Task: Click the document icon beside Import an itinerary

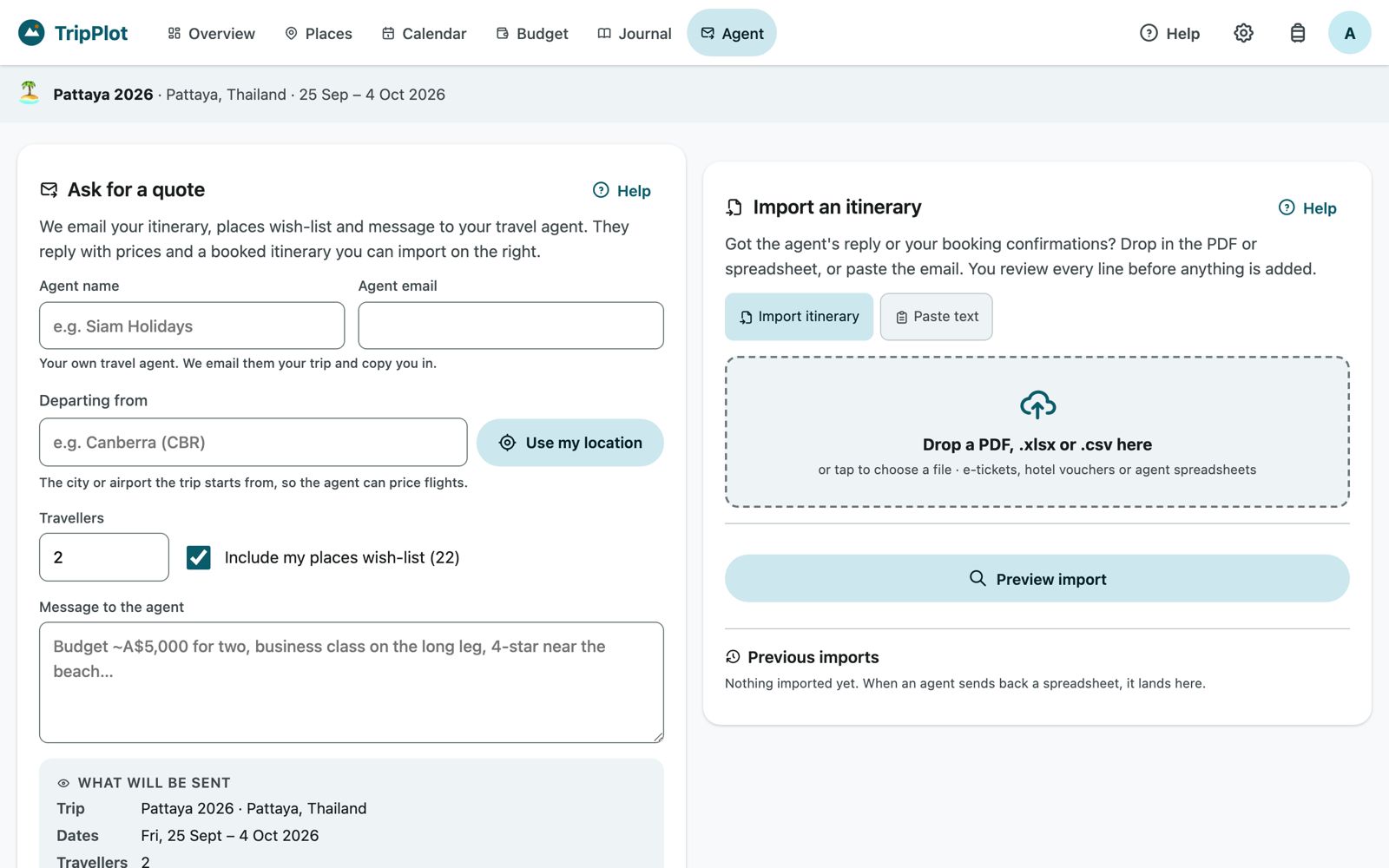Action: coord(734,207)
